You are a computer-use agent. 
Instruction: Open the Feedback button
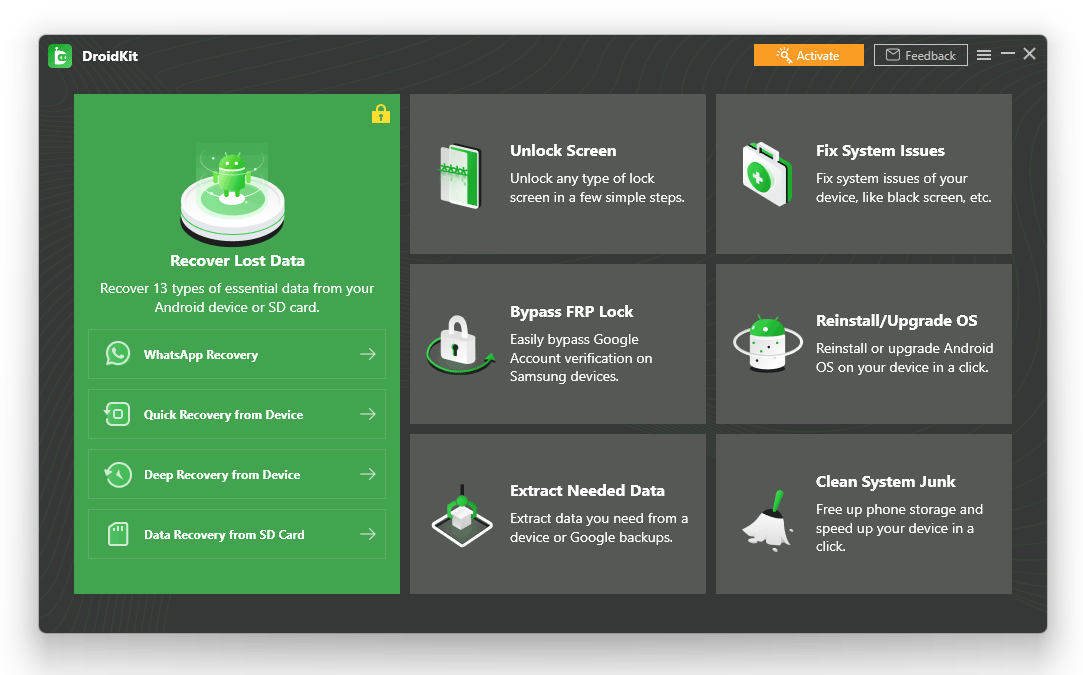point(920,55)
